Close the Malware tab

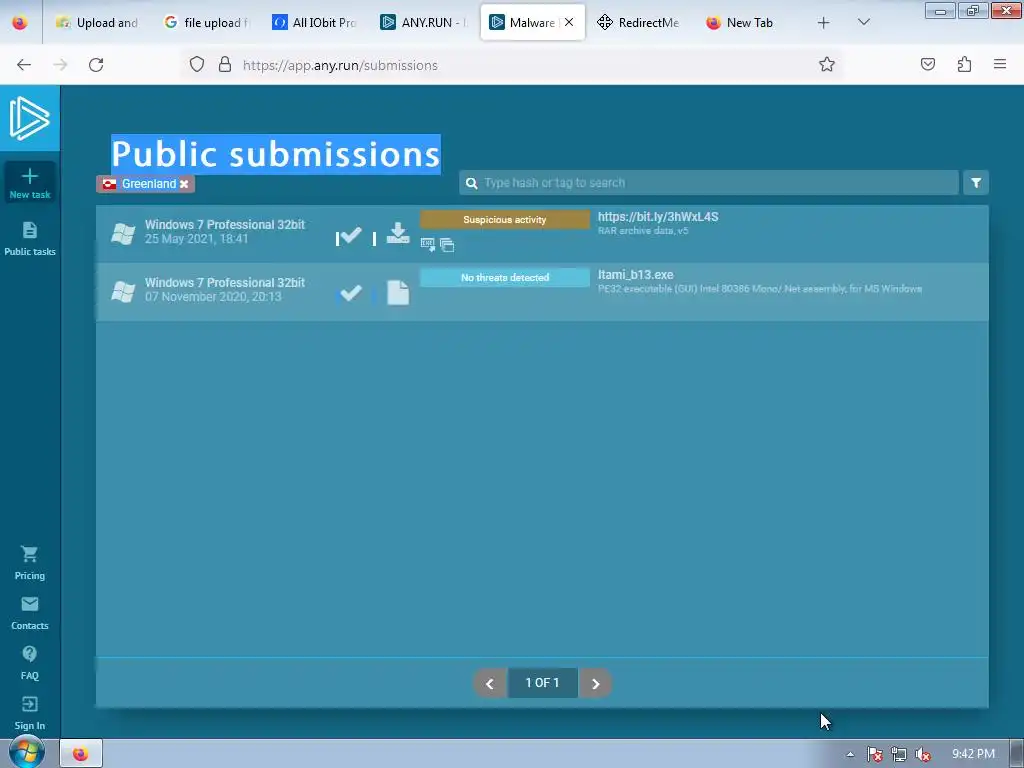pyautogui.click(x=569, y=22)
